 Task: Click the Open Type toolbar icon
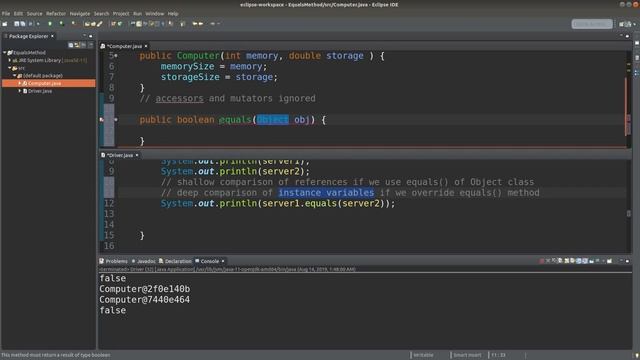pyautogui.click(x=87, y=24)
